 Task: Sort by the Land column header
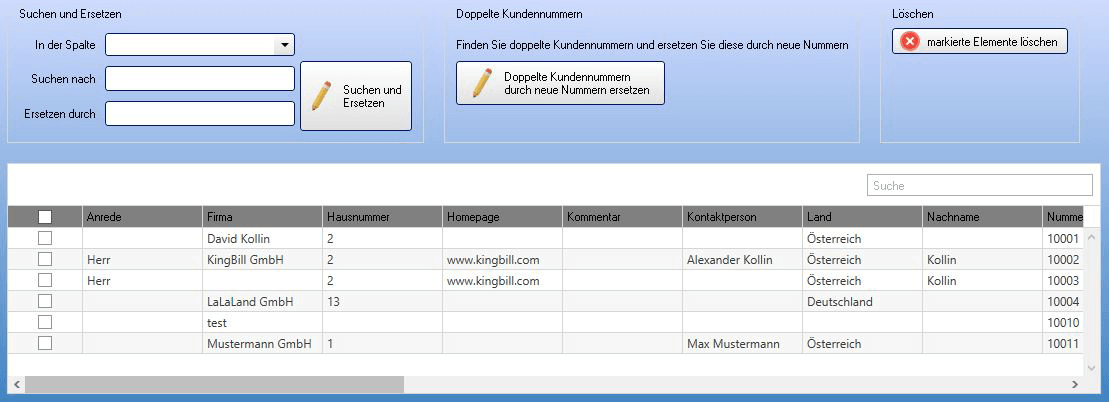tap(861, 217)
